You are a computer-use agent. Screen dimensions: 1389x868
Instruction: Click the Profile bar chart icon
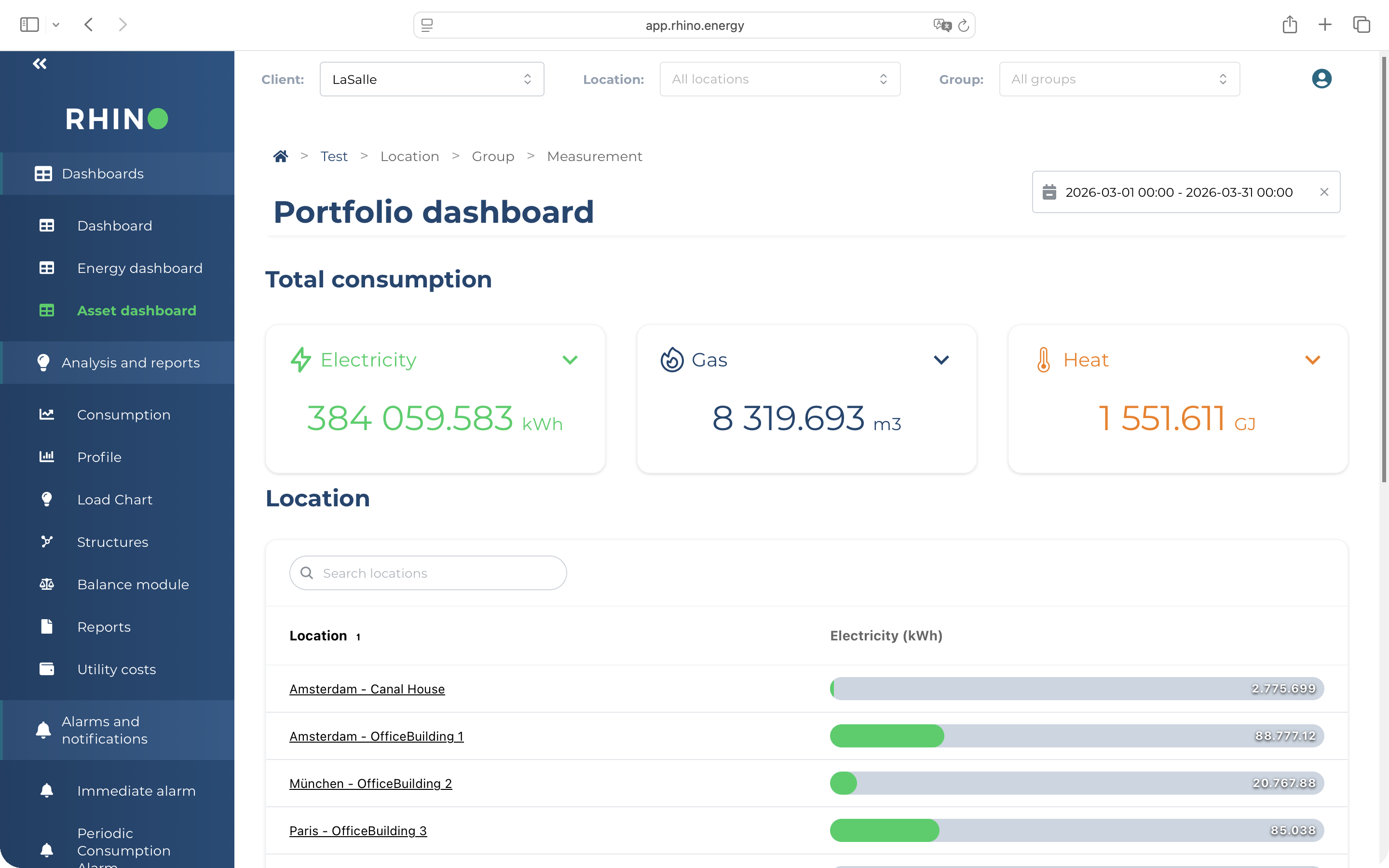pos(46,457)
